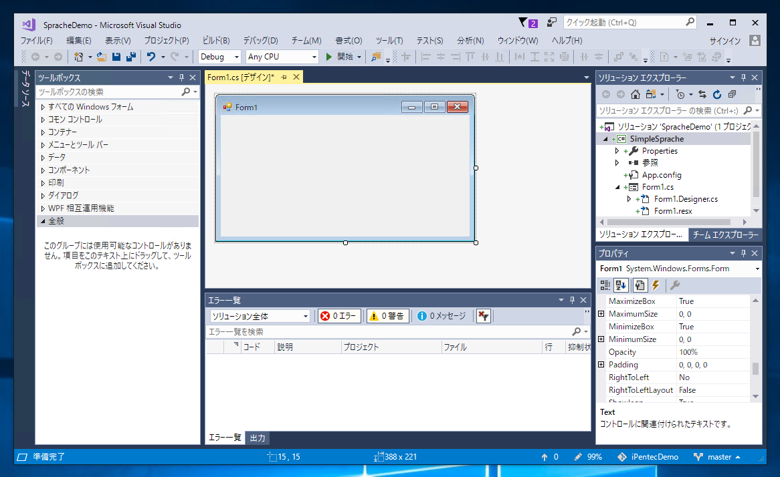The width and height of the screenshot is (780, 477).
Task: Click the Find in Files toolbar icon
Action: click(x=376, y=57)
